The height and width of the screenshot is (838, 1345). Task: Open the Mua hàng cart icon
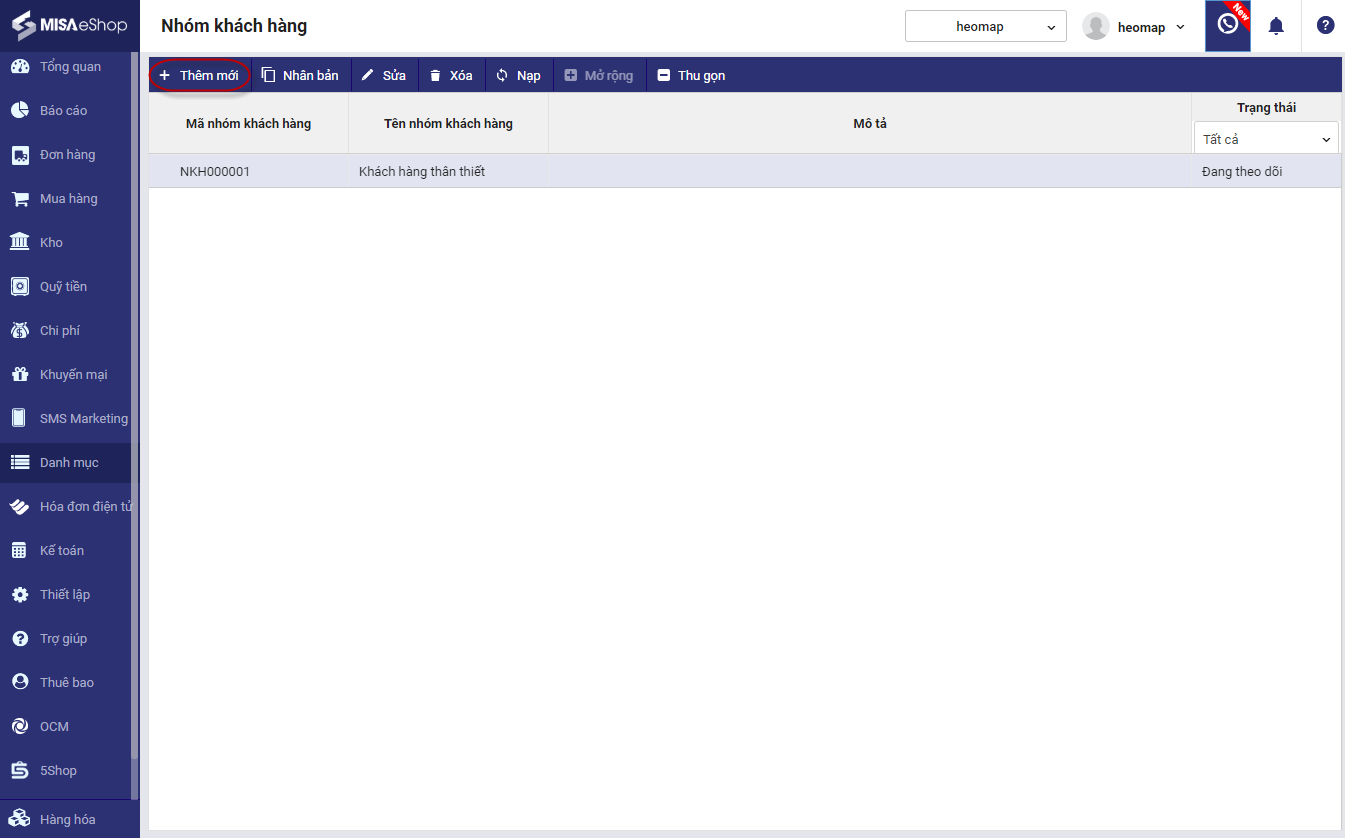click(19, 199)
